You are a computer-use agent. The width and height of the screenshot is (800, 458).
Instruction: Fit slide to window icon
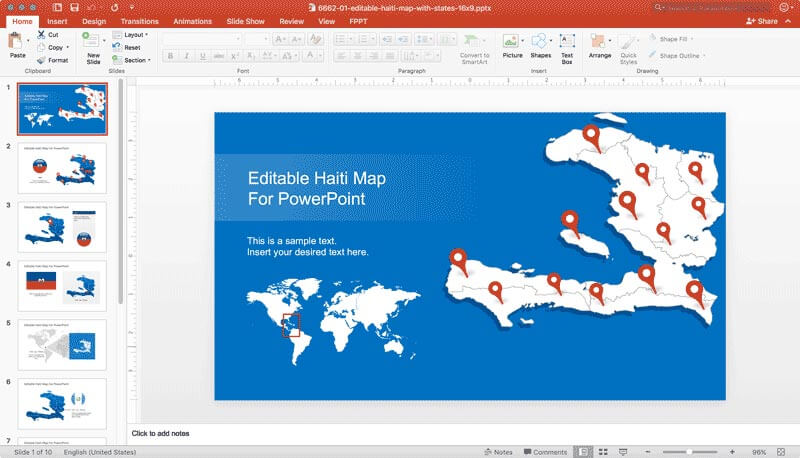coord(781,452)
